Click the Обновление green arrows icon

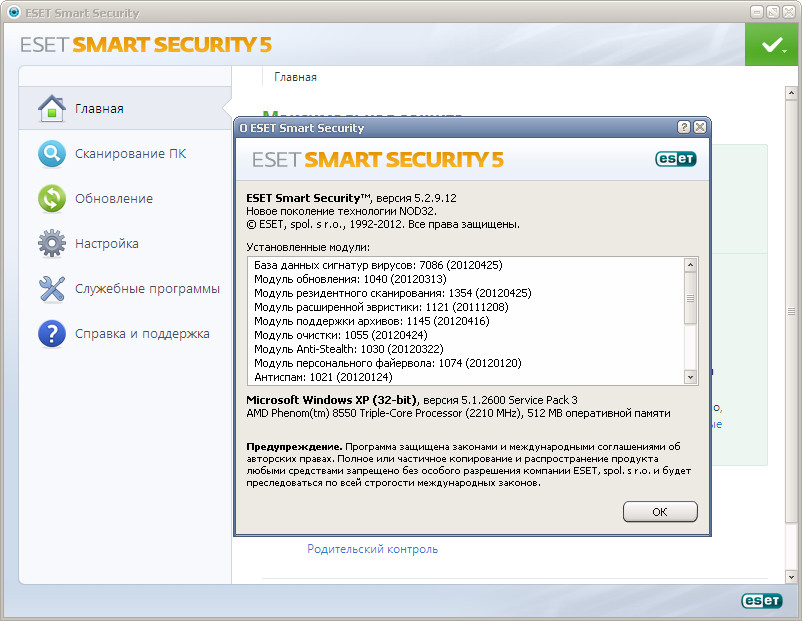[x=51, y=198]
